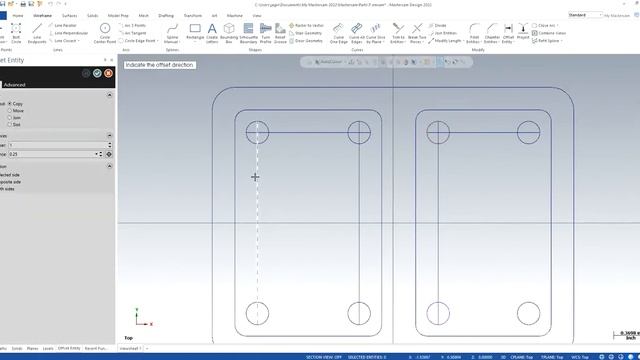Cancel offset with orange X button
640x360 pixels.
[x=108, y=73]
